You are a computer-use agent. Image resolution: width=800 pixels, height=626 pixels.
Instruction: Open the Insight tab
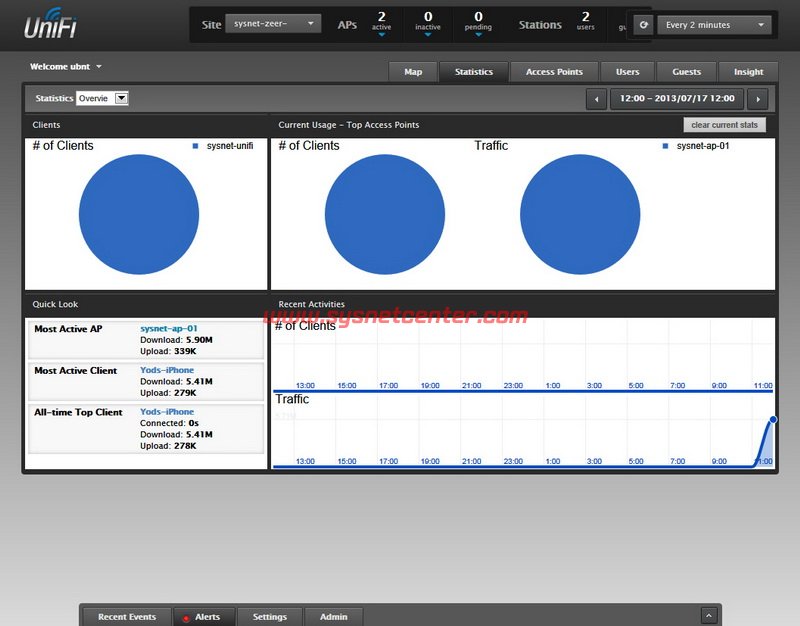[748, 72]
